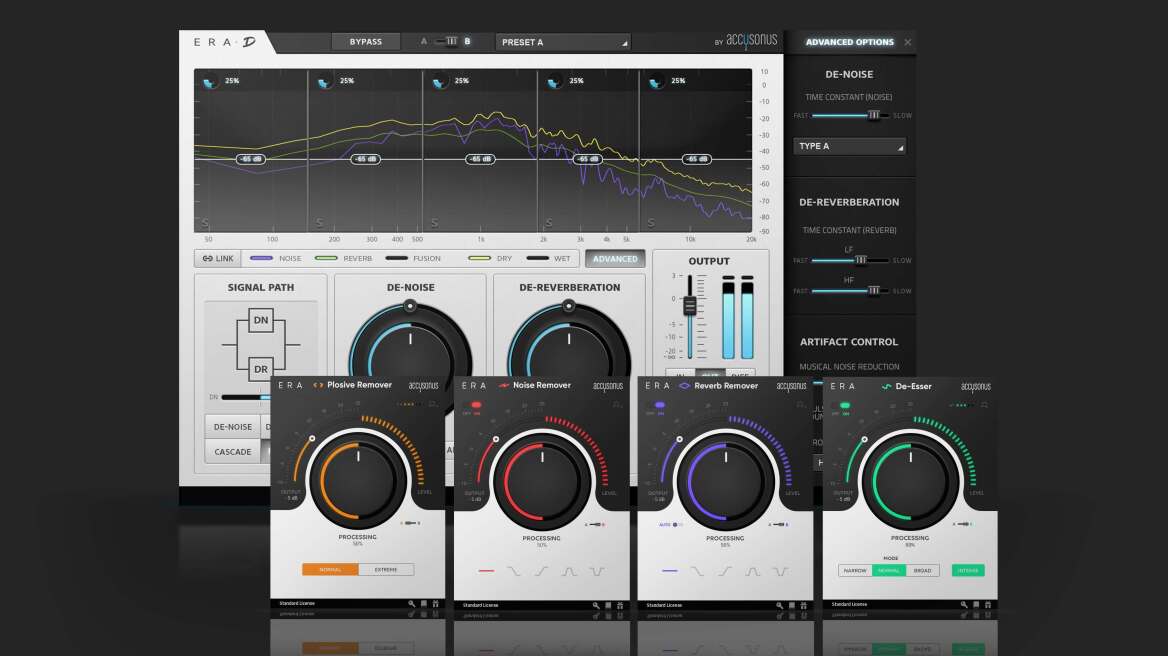Select Extreme mode in Plosive Remover

386,569
